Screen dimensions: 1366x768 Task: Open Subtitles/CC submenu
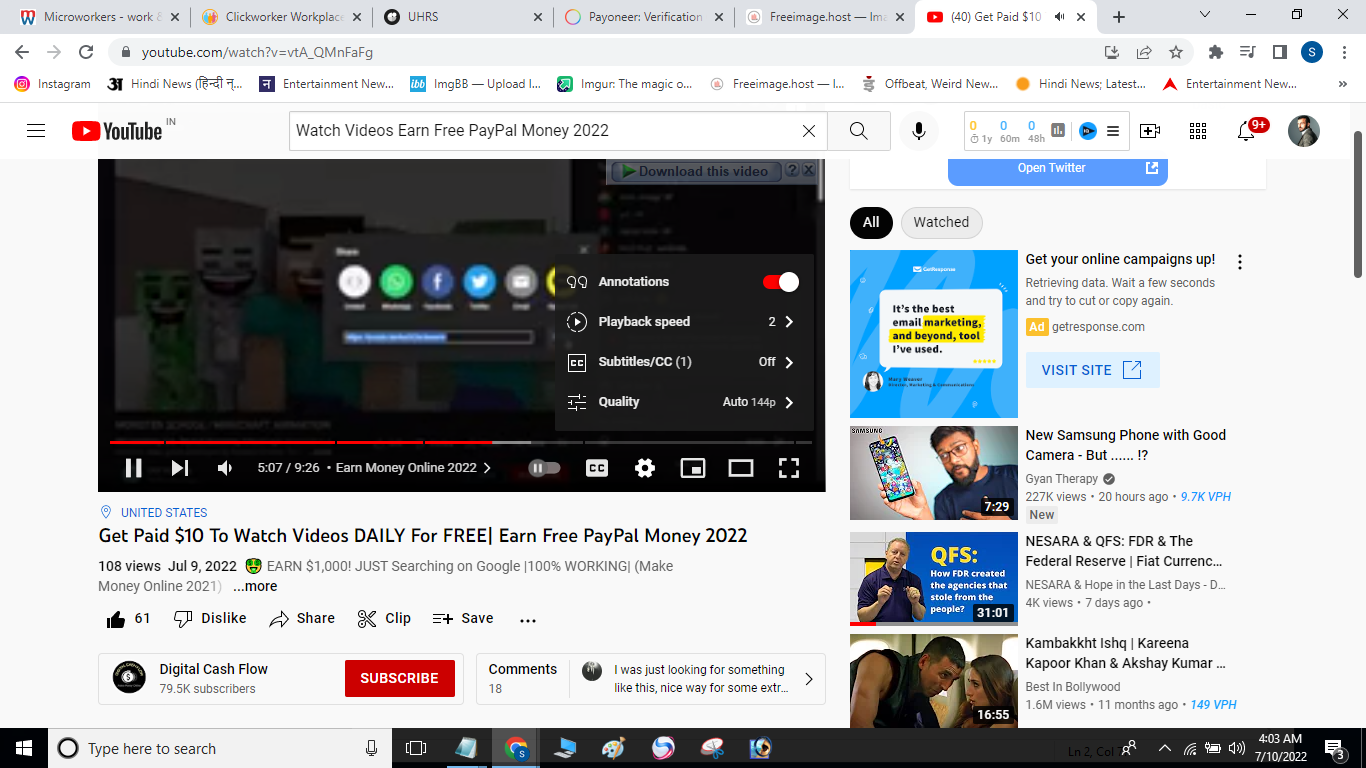pos(684,362)
